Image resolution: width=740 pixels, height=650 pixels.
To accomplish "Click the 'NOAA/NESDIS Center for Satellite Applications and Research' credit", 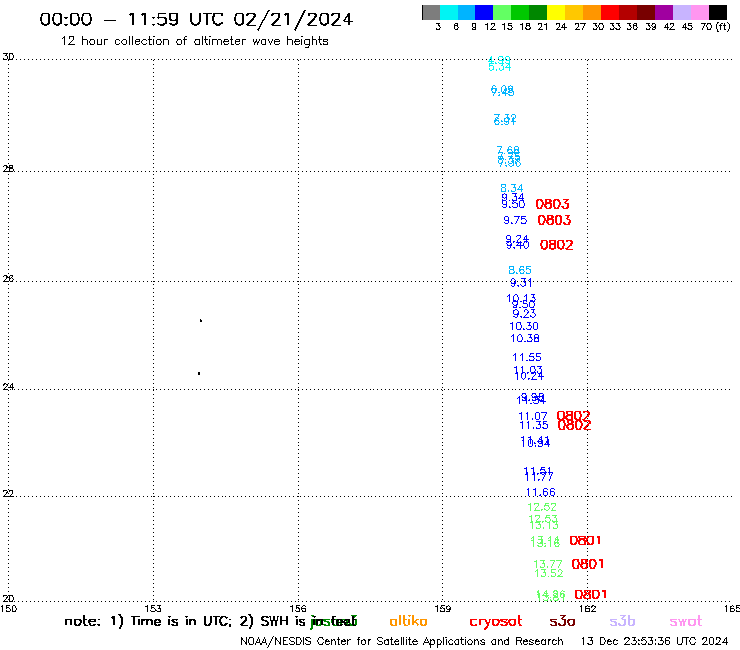I will click(402, 642).
